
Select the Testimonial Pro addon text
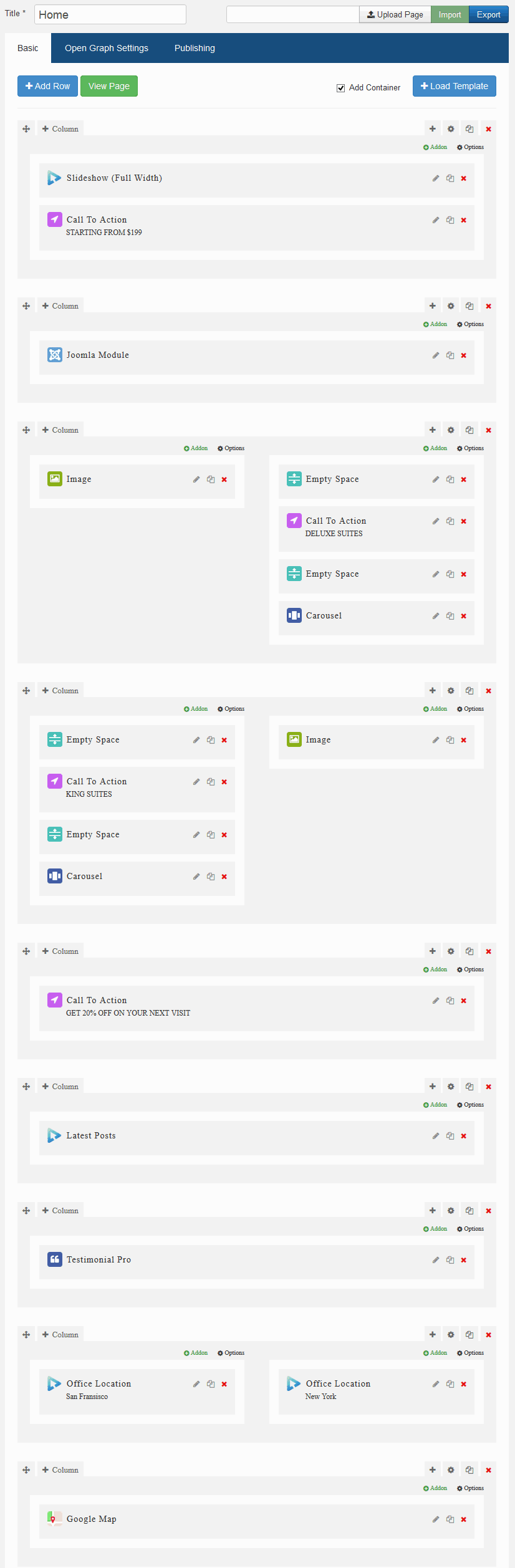99,1260
